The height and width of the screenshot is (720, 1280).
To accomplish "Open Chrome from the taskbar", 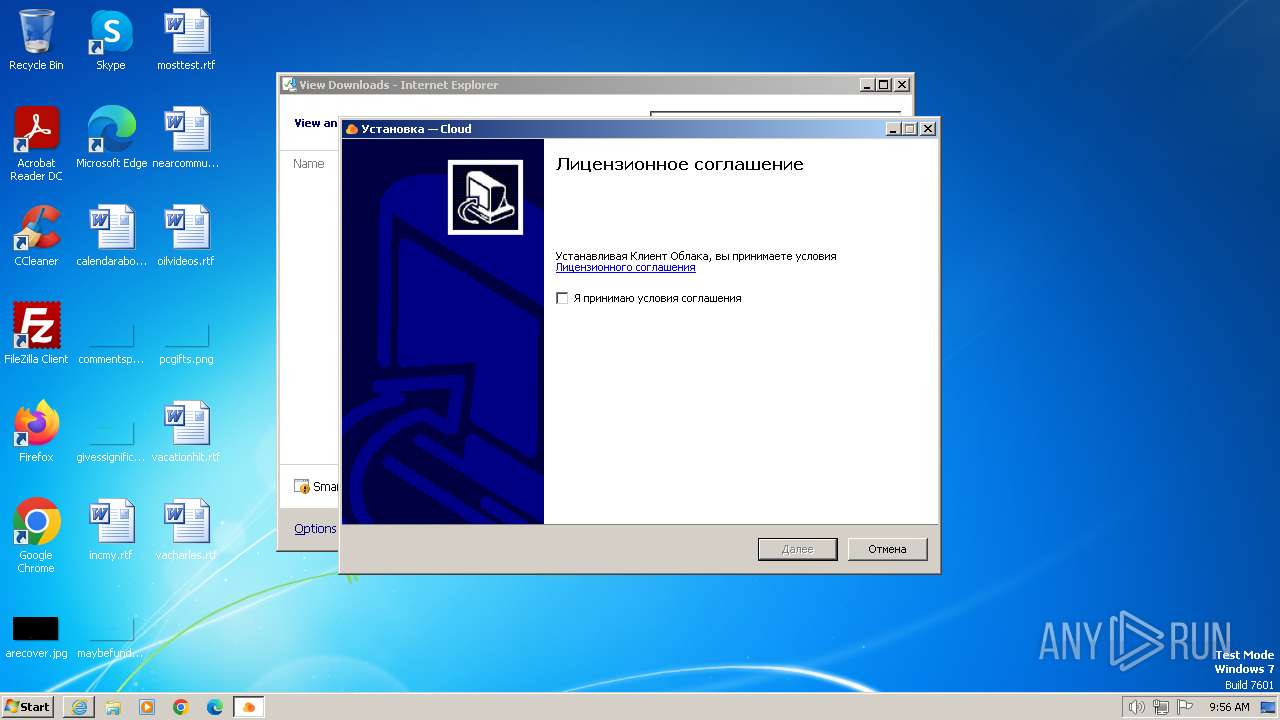I will tap(181, 707).
